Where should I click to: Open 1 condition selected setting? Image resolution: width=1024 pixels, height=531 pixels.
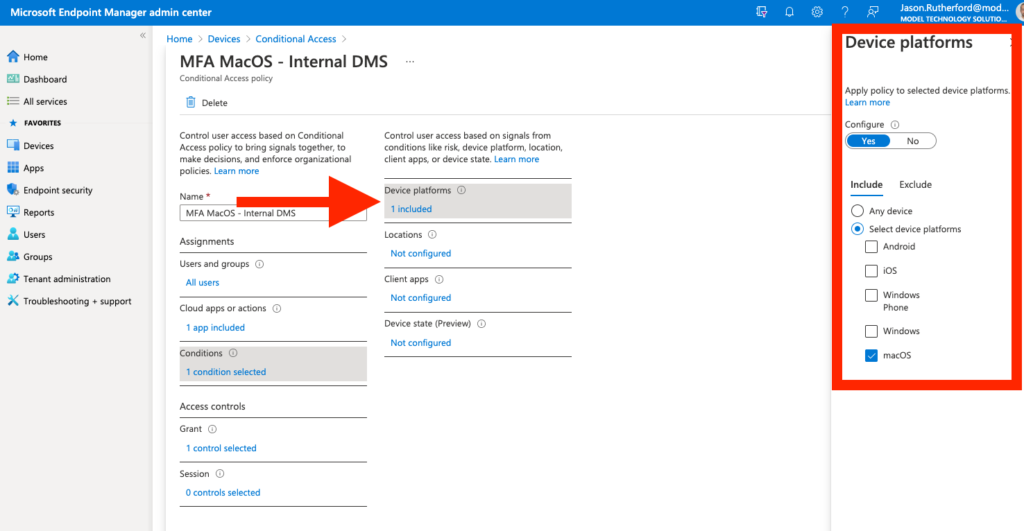tap(226, 372)
